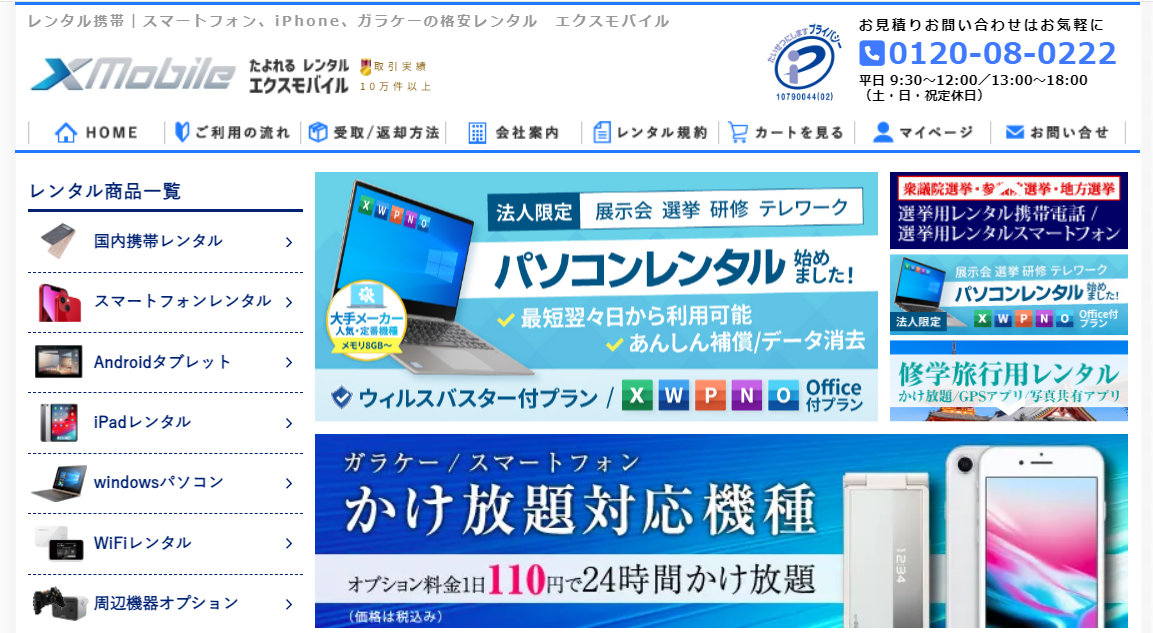Click the Privacy mark badge
1153x633 pixels.
pos(805,61)
